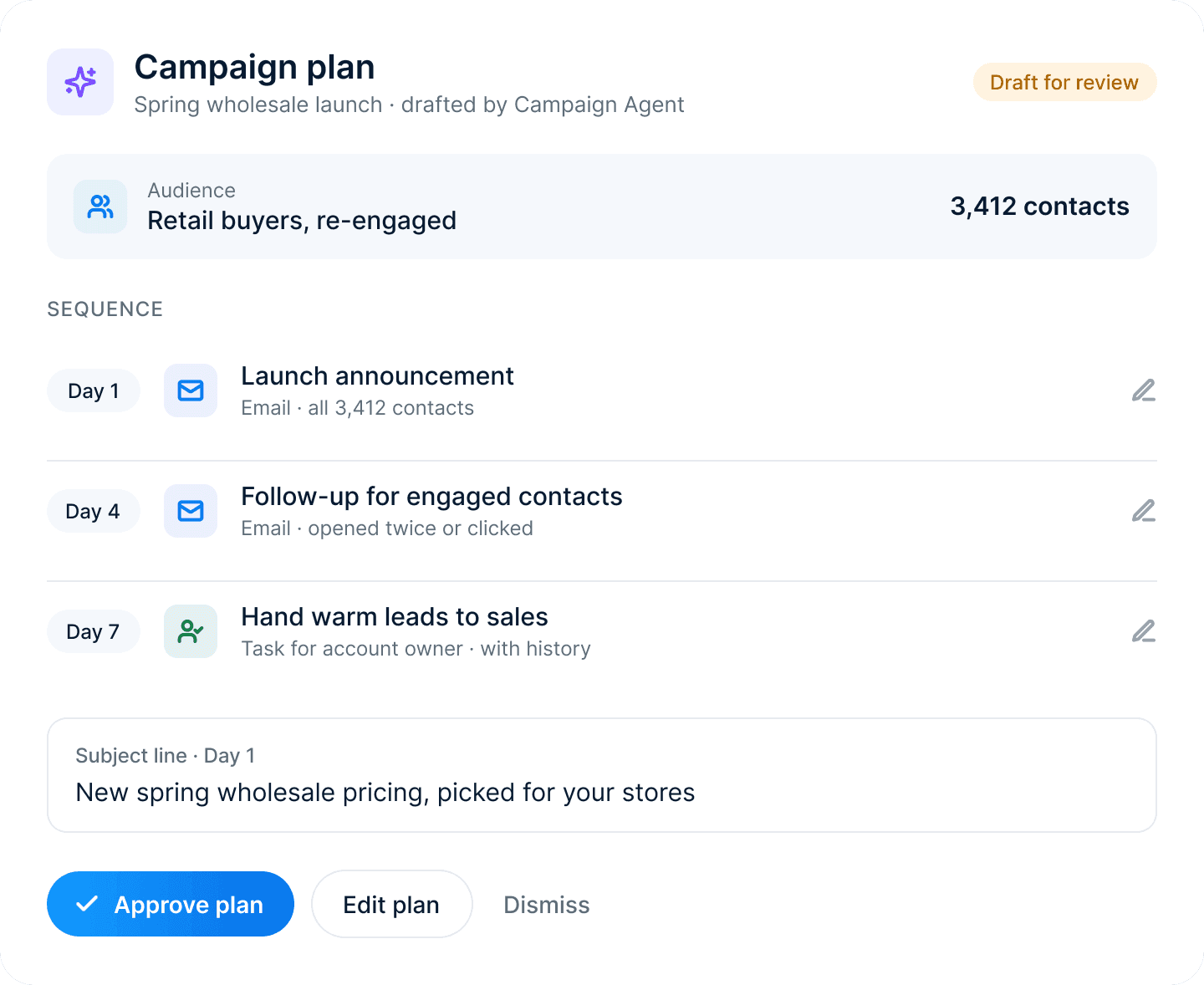Screen dimensions: 1204x985
Task: Open Edit plan
Action: [x=391, y=904]
